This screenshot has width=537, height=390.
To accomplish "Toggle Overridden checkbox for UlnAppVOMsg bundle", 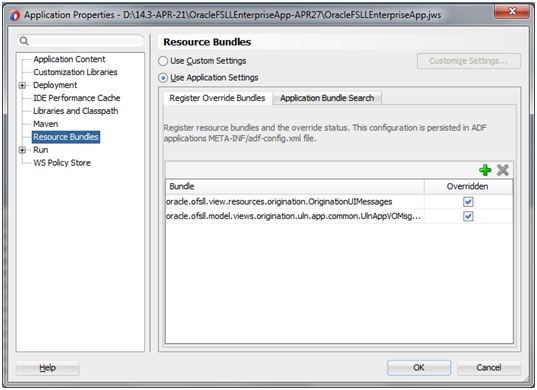I will [x=468, y=216].
